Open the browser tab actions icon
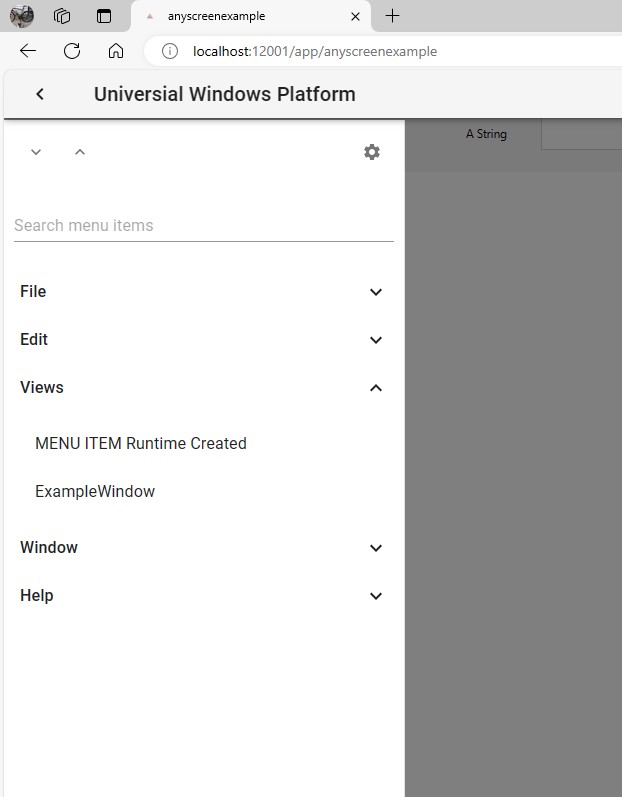622x797 pixels. [104, 16]
